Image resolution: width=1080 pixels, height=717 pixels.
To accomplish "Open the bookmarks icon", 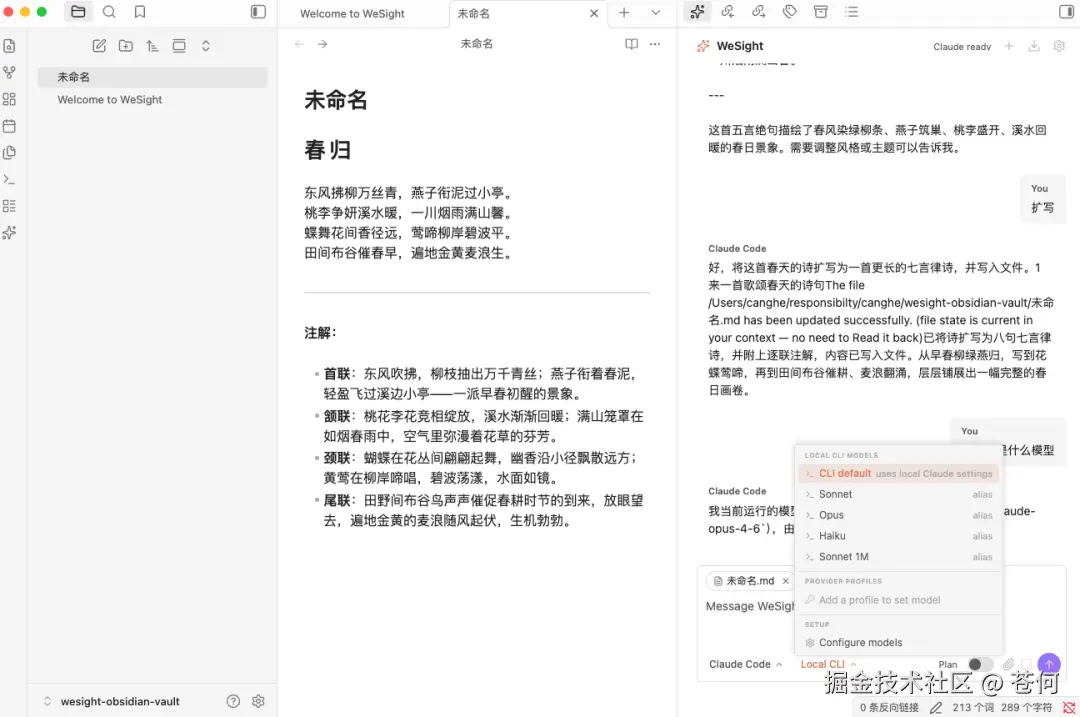I will [x=140, y=12].
